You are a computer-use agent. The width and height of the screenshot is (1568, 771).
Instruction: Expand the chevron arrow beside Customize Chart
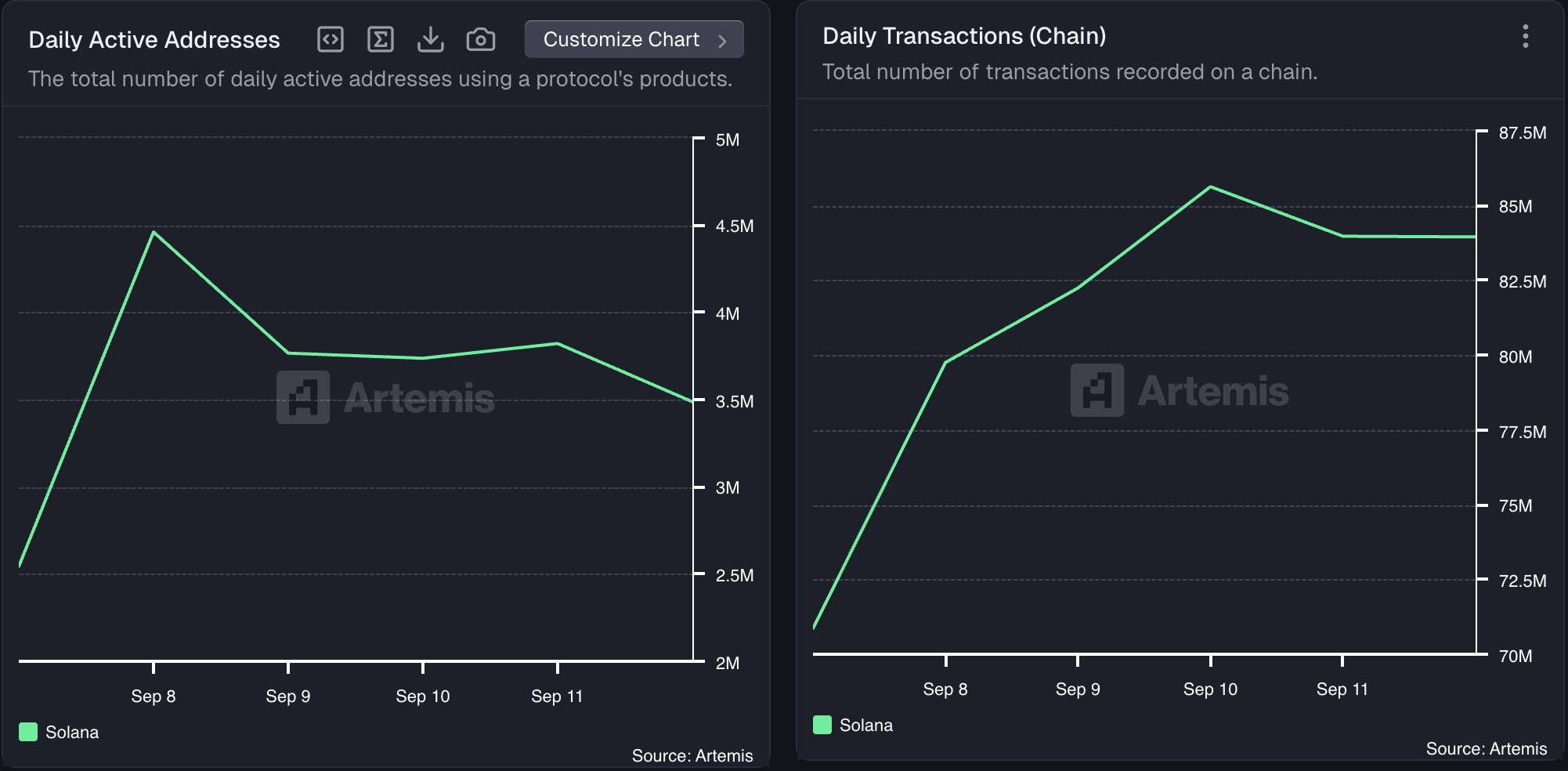pos(723,41)
